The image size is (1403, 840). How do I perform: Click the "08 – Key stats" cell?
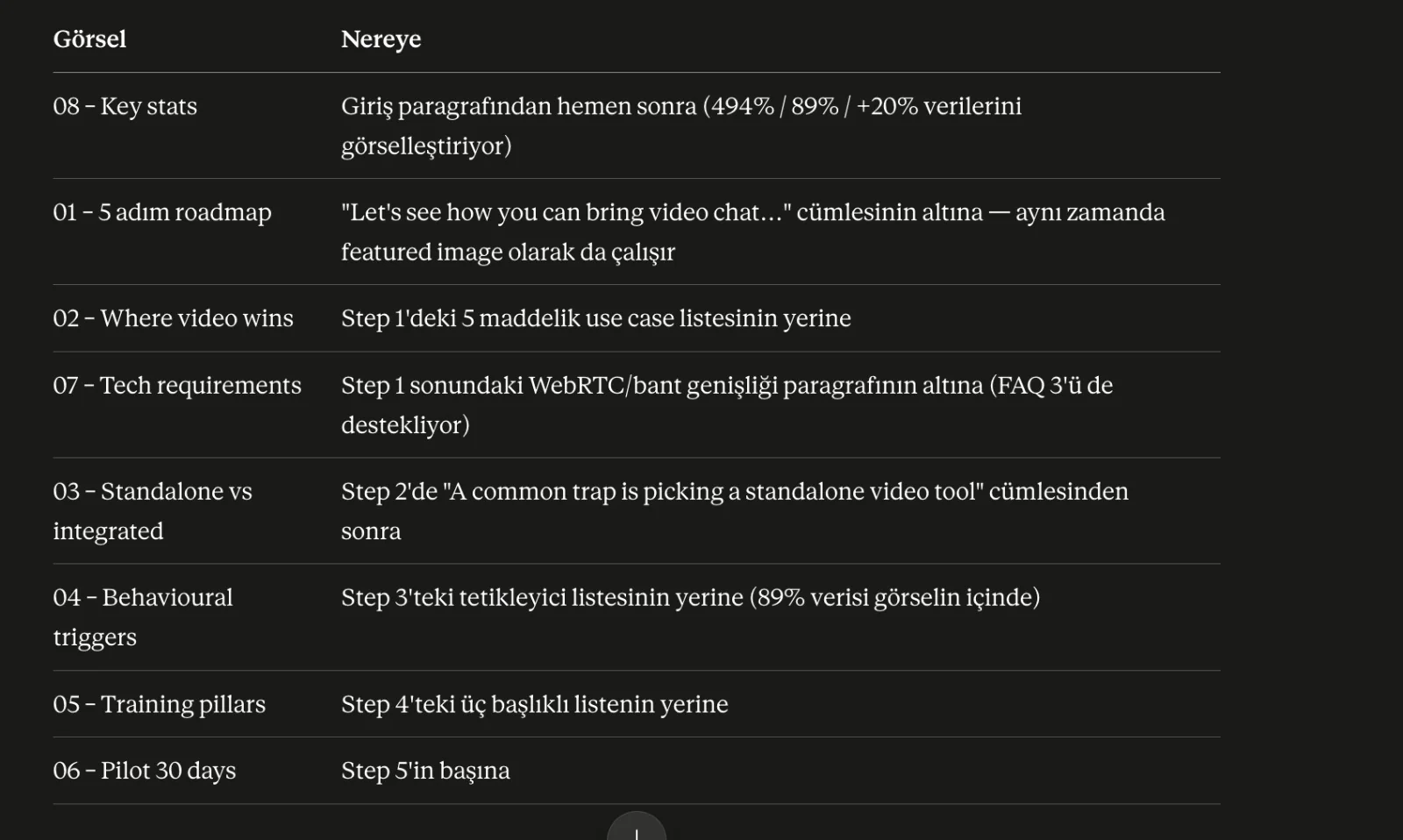click(125, 106)
